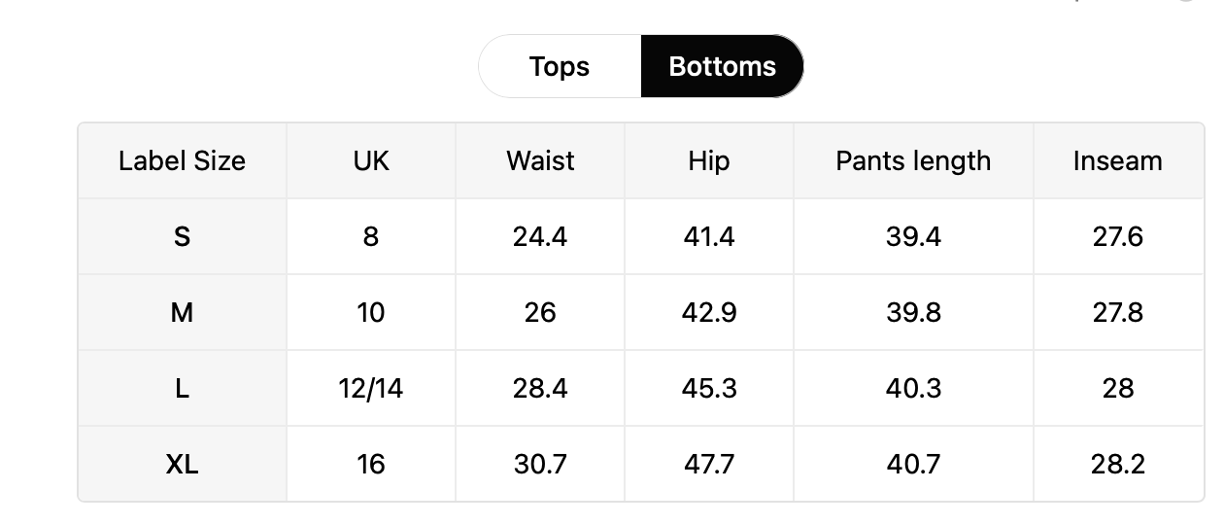Click the Inseam column header

point(1118,161)
